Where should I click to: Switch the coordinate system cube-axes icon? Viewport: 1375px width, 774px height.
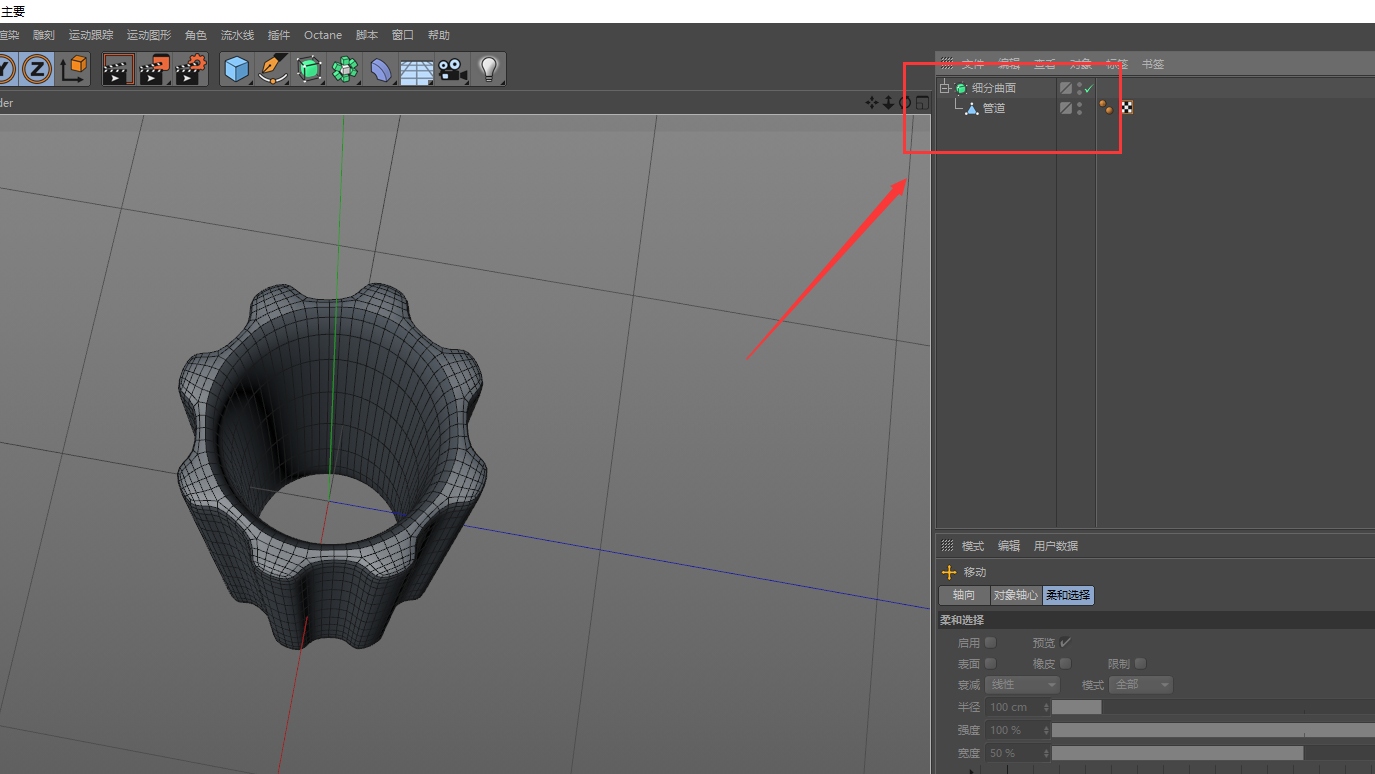click(x=73, y=69)
